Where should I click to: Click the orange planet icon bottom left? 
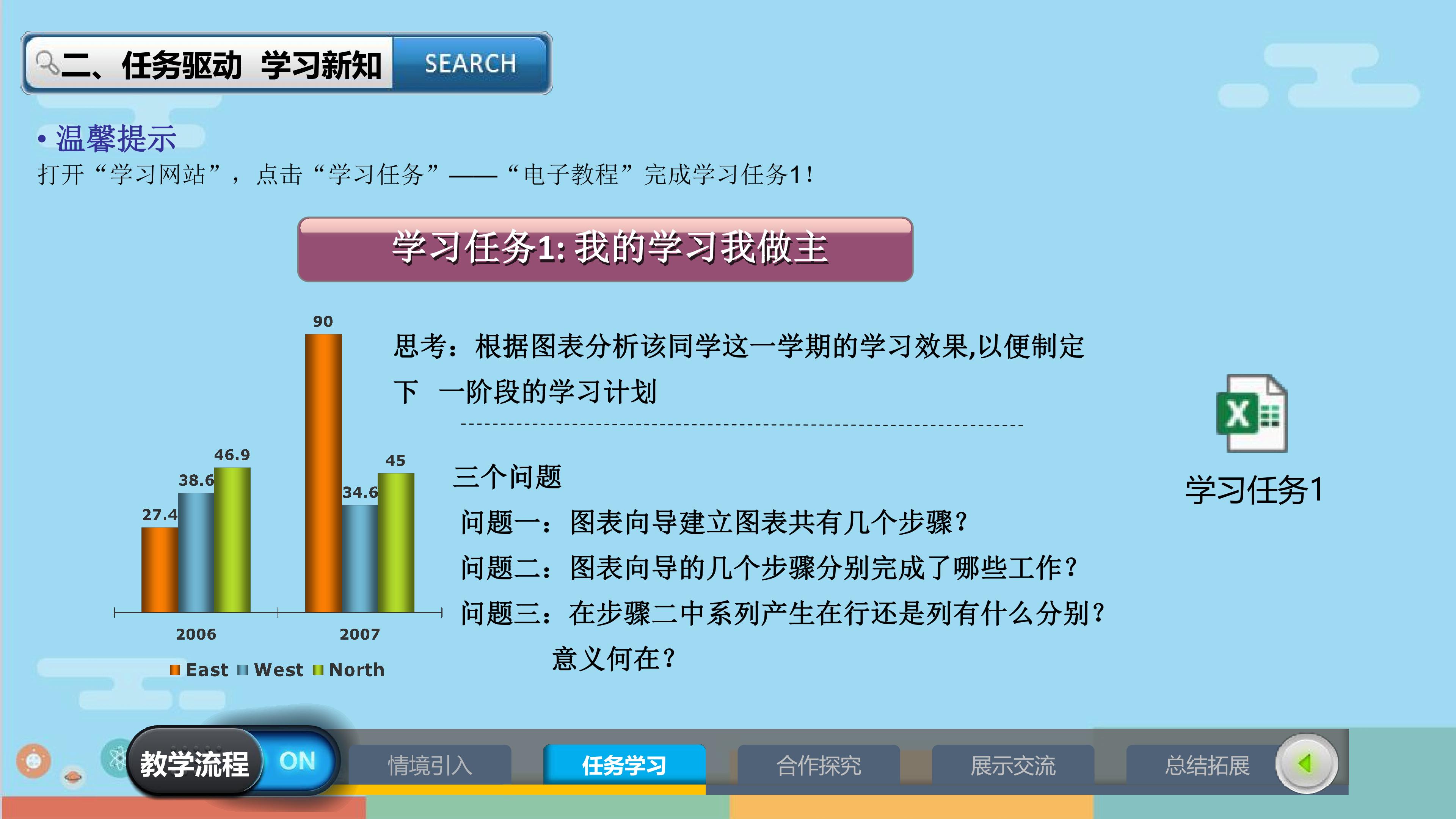[33, 761]
